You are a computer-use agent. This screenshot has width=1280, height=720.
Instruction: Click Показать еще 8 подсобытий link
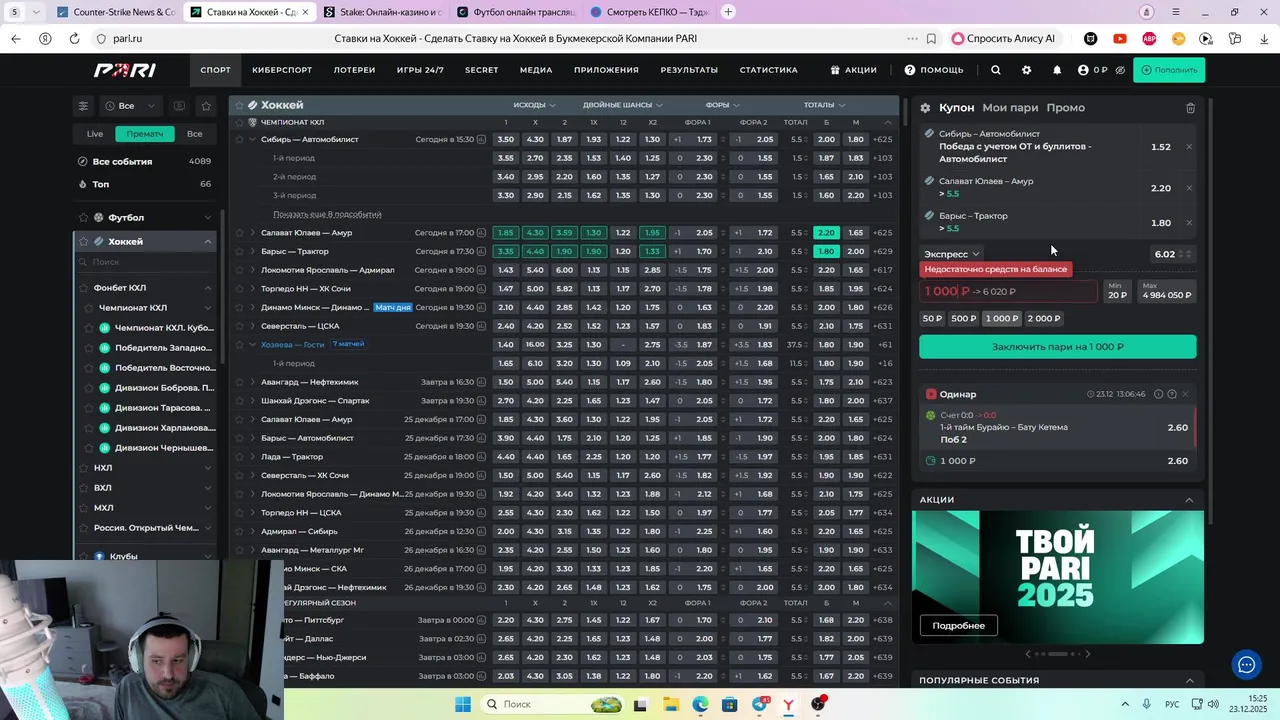pyautogui.click(x=327, y=215)
